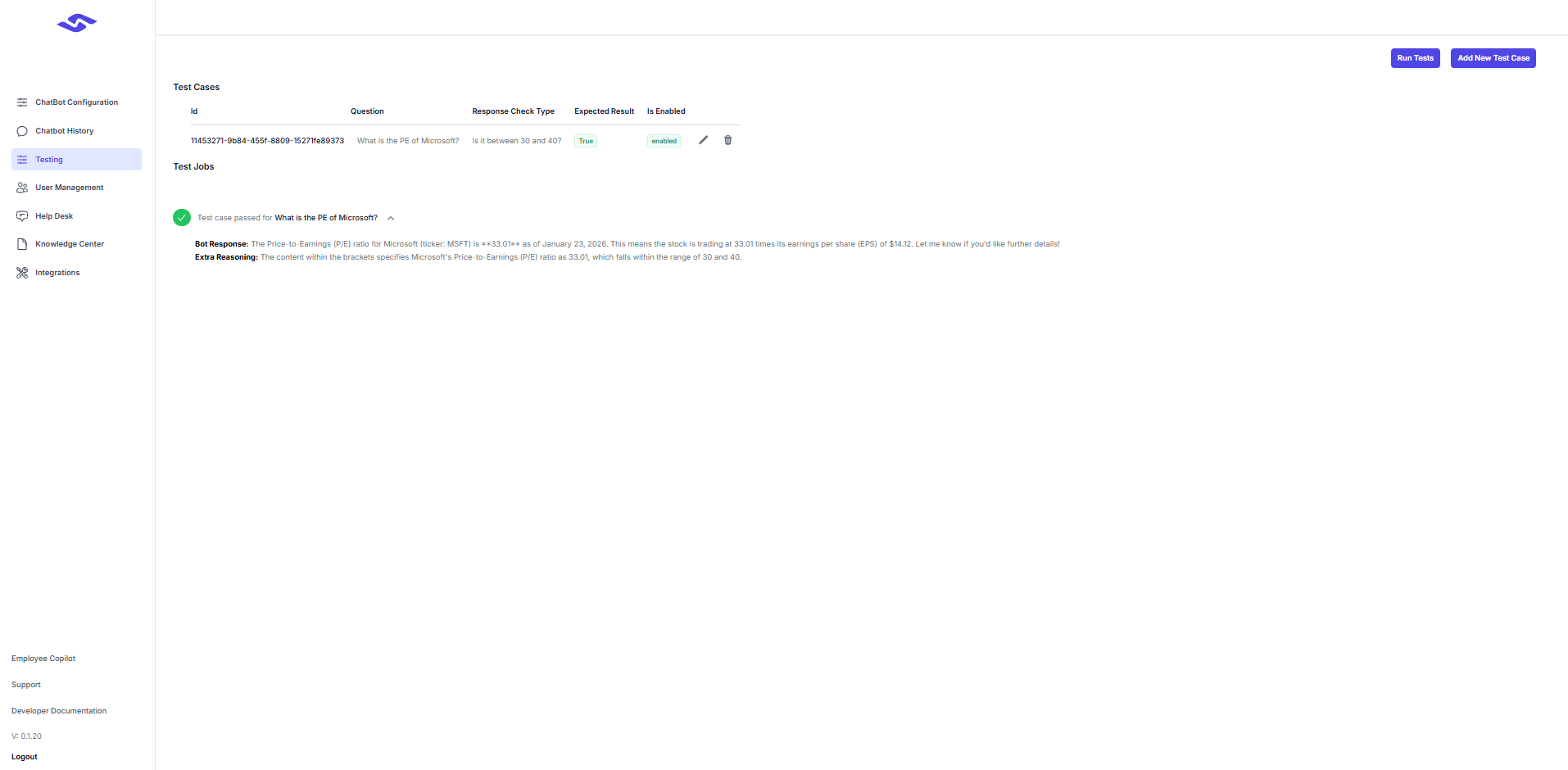
Task: Click the Knowledge Center document icon
Action: (x=22, y=244)
